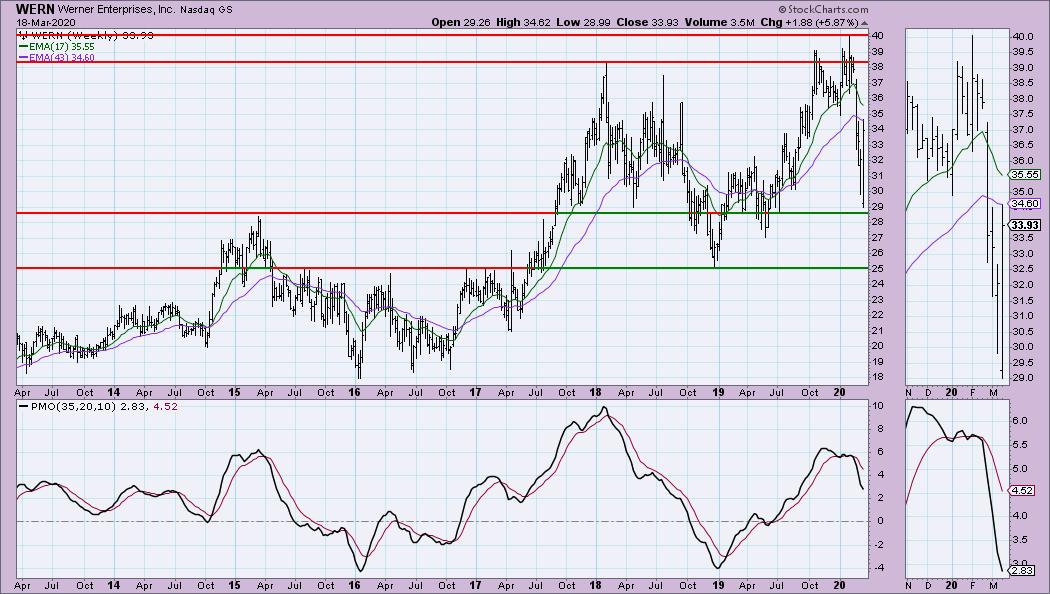Click year 19 on the PMO panel's bottom axis
Viewport: 1050px width, 594px height.
(718, 585)
